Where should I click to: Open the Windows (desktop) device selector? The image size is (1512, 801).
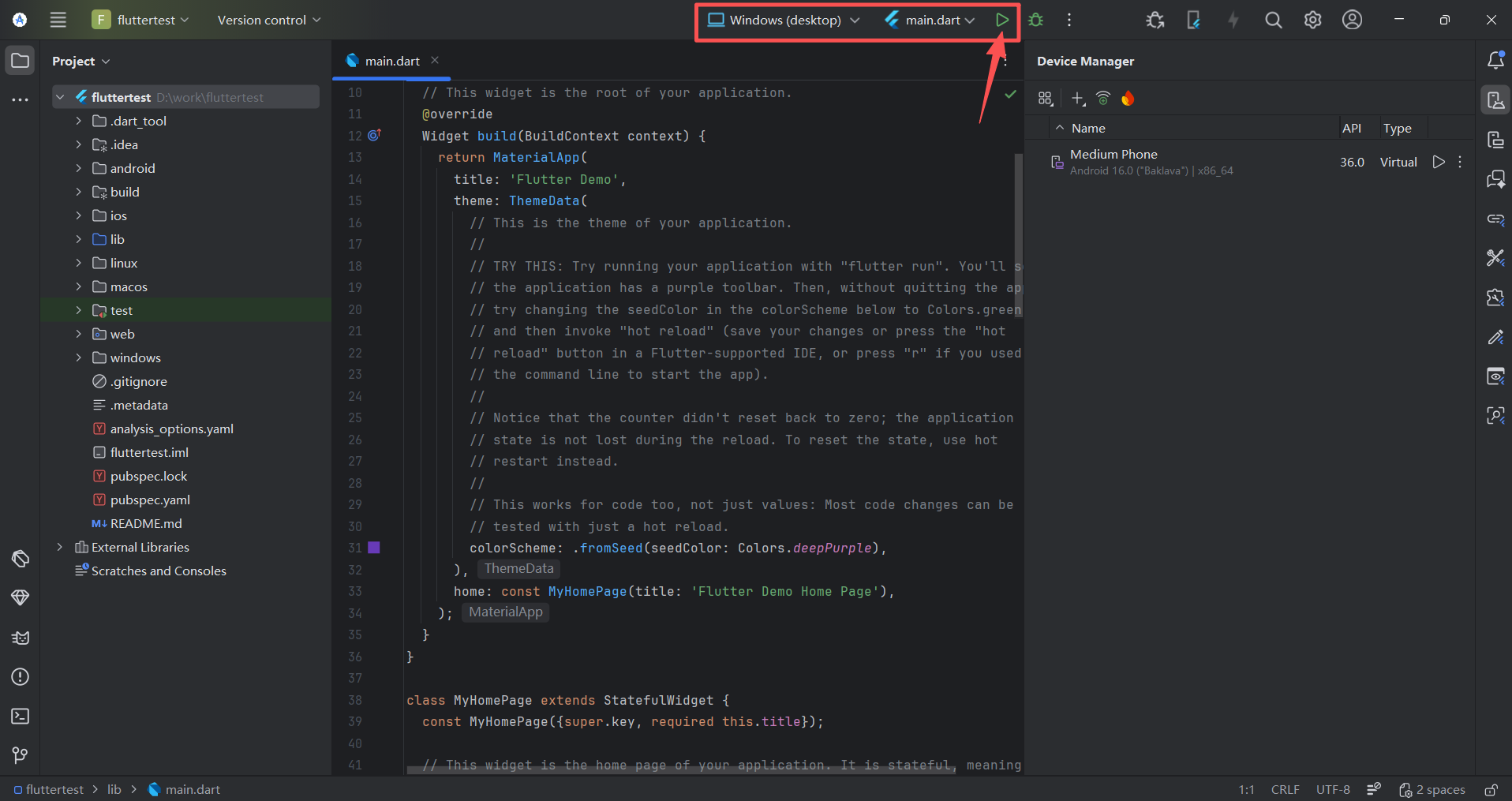[x=784, y=20]
